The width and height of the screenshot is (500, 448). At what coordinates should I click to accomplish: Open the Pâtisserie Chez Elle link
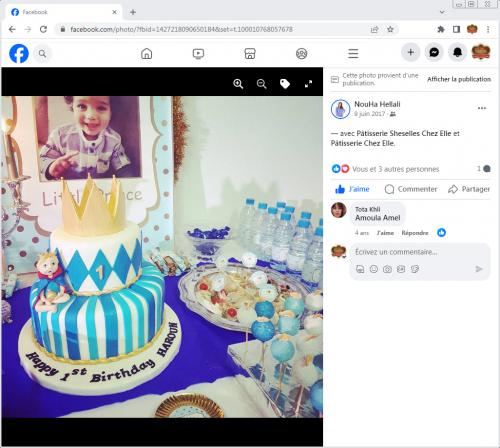coord(363,143)
